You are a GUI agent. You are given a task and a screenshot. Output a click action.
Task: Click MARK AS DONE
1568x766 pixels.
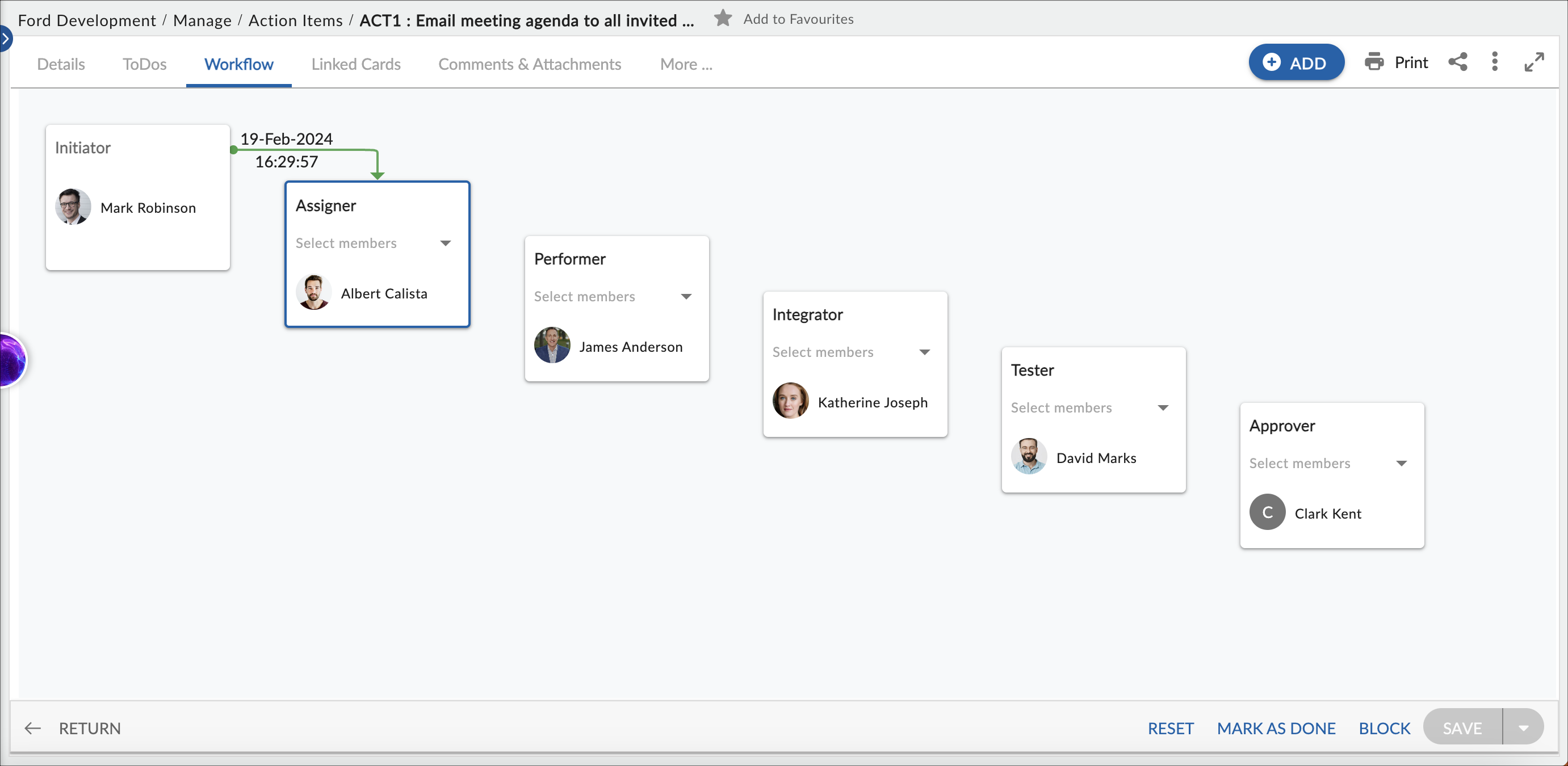[1276, 727]
